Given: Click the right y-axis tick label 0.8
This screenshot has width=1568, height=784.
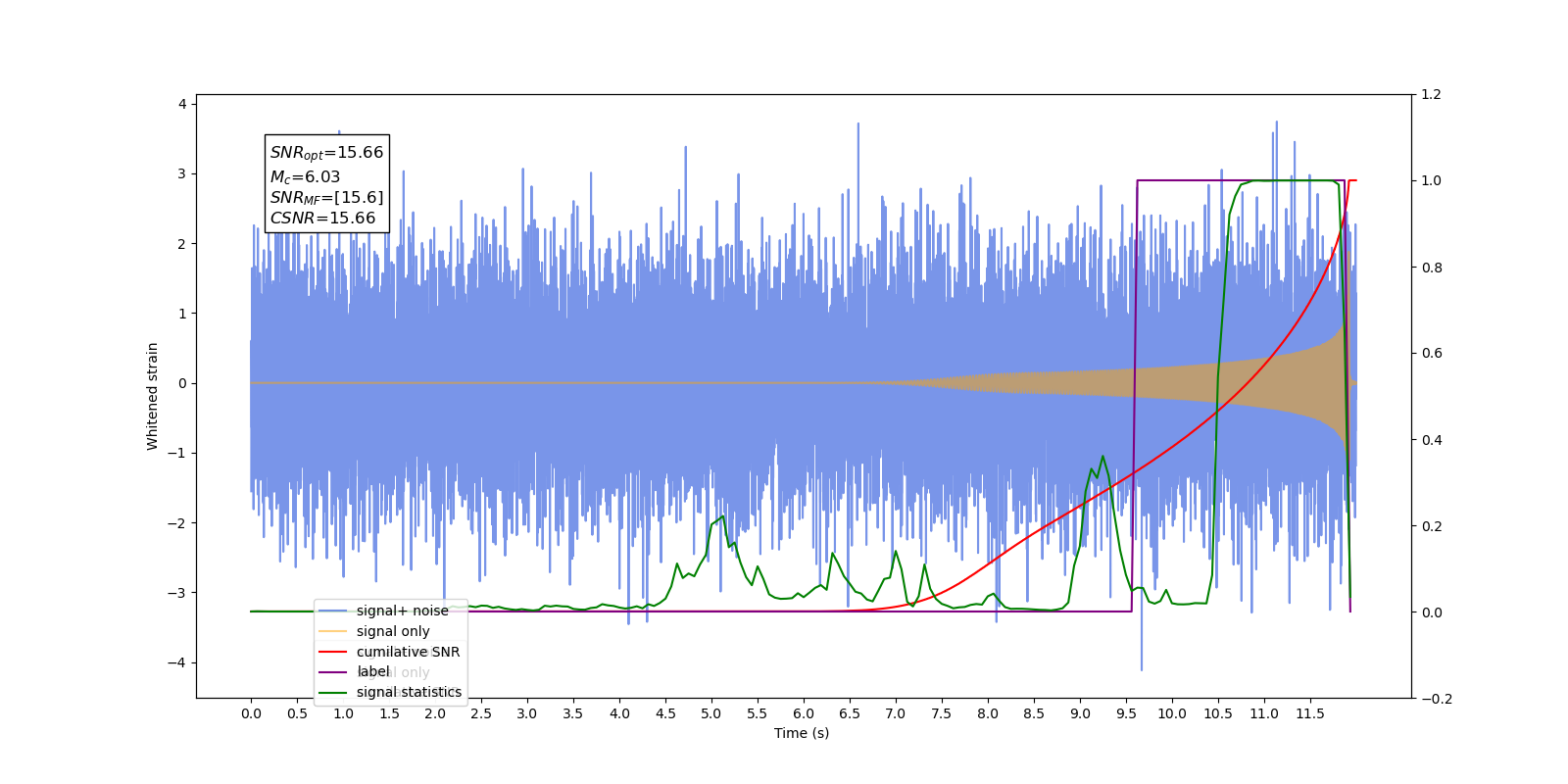Looking at the screenshot, I should [1432, 268].
